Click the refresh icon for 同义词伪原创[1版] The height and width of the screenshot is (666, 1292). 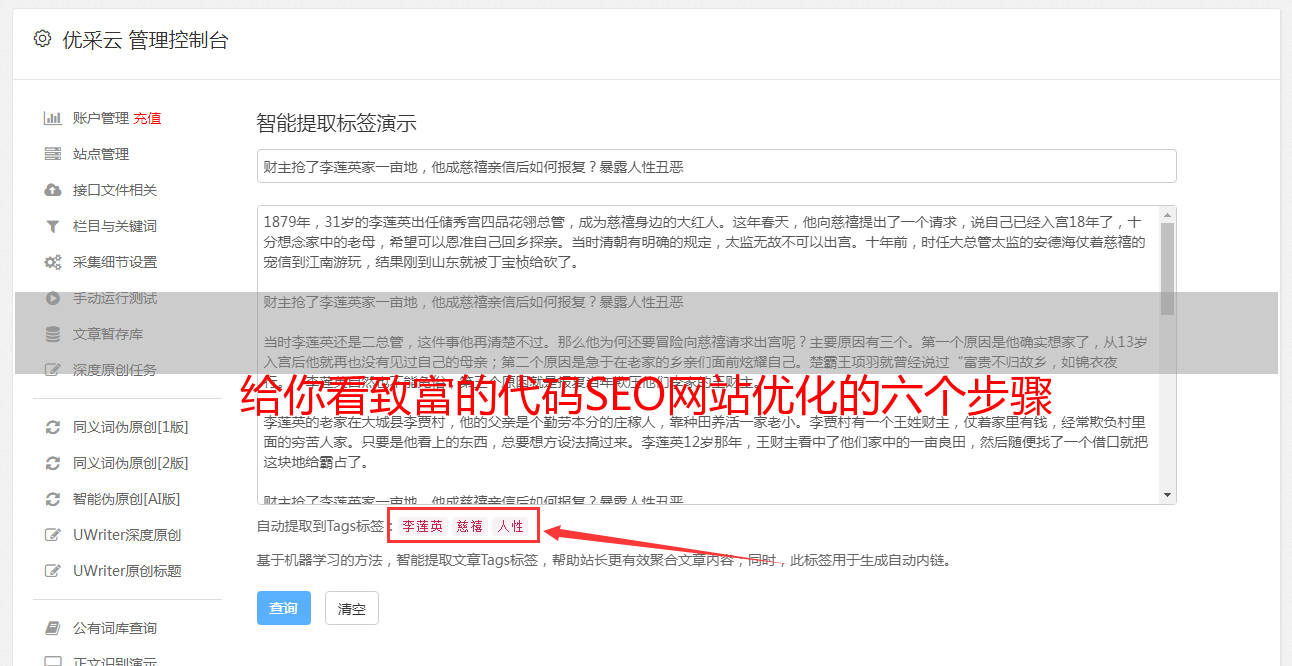pyautogui.click(x=53, y=427)
